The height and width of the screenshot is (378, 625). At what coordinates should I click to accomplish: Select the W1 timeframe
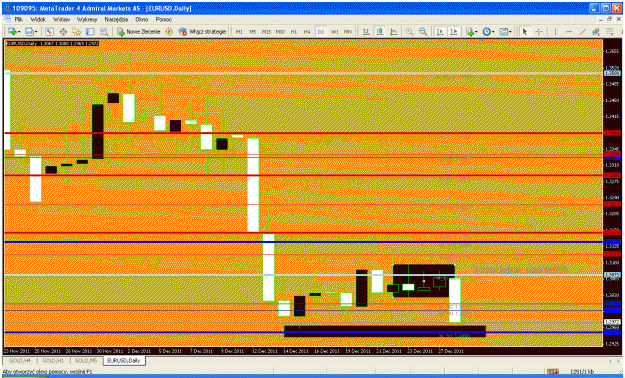(335, 32)
